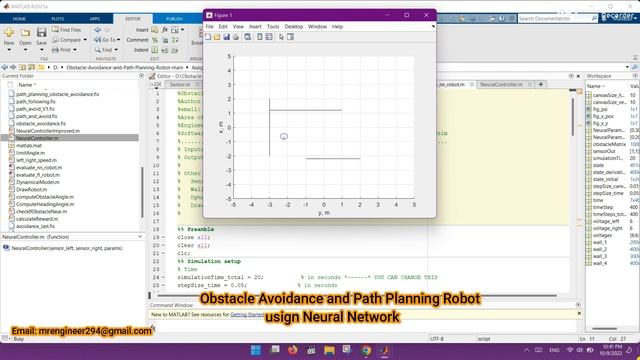This screenshot has width=640, height=360.
Task: Click the fx insert function icon
Action: (164, 30)
